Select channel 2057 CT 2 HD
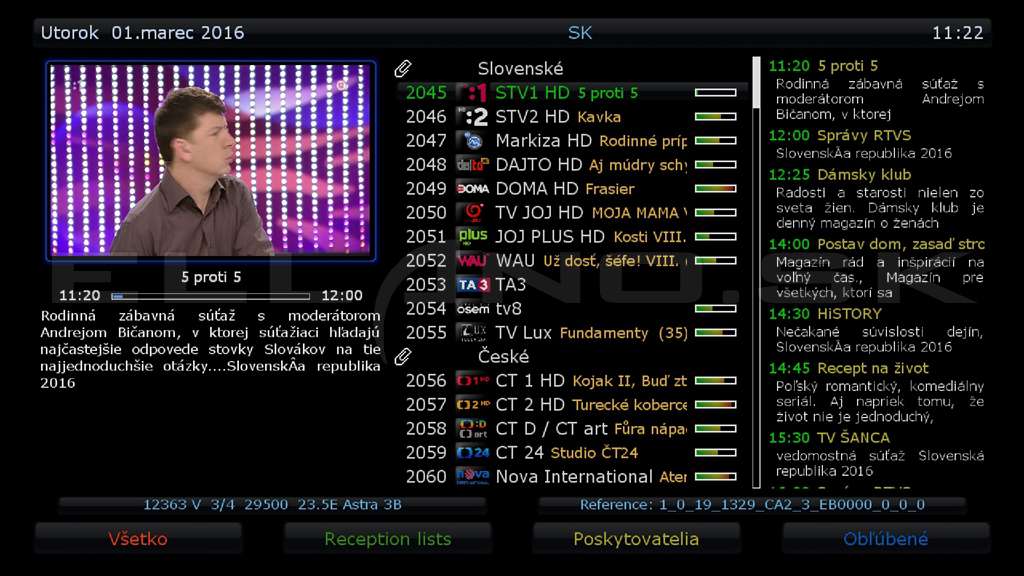 (571, 405)
